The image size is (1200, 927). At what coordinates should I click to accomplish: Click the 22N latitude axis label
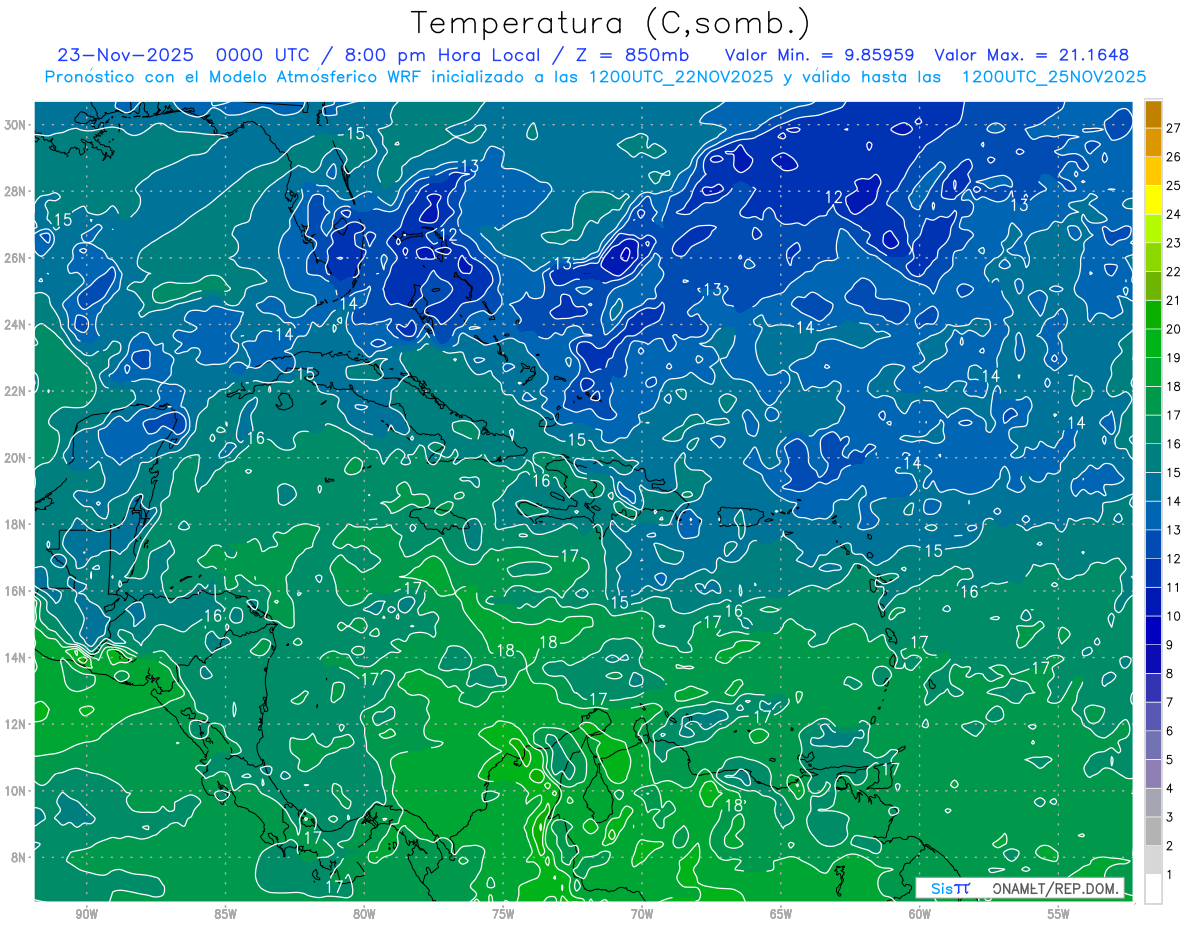click(16, 391)
